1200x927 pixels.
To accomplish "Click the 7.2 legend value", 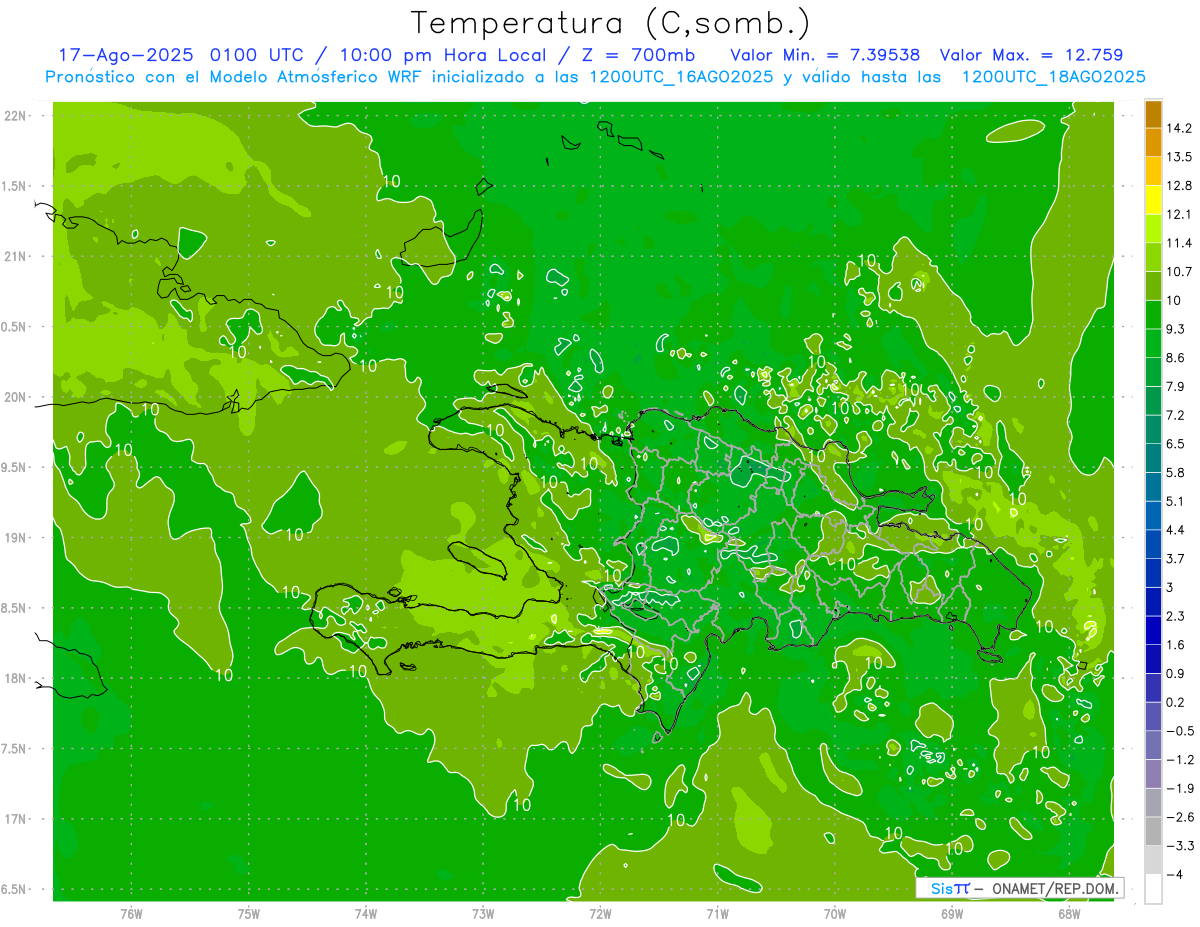I will (x=1175, y=414).
